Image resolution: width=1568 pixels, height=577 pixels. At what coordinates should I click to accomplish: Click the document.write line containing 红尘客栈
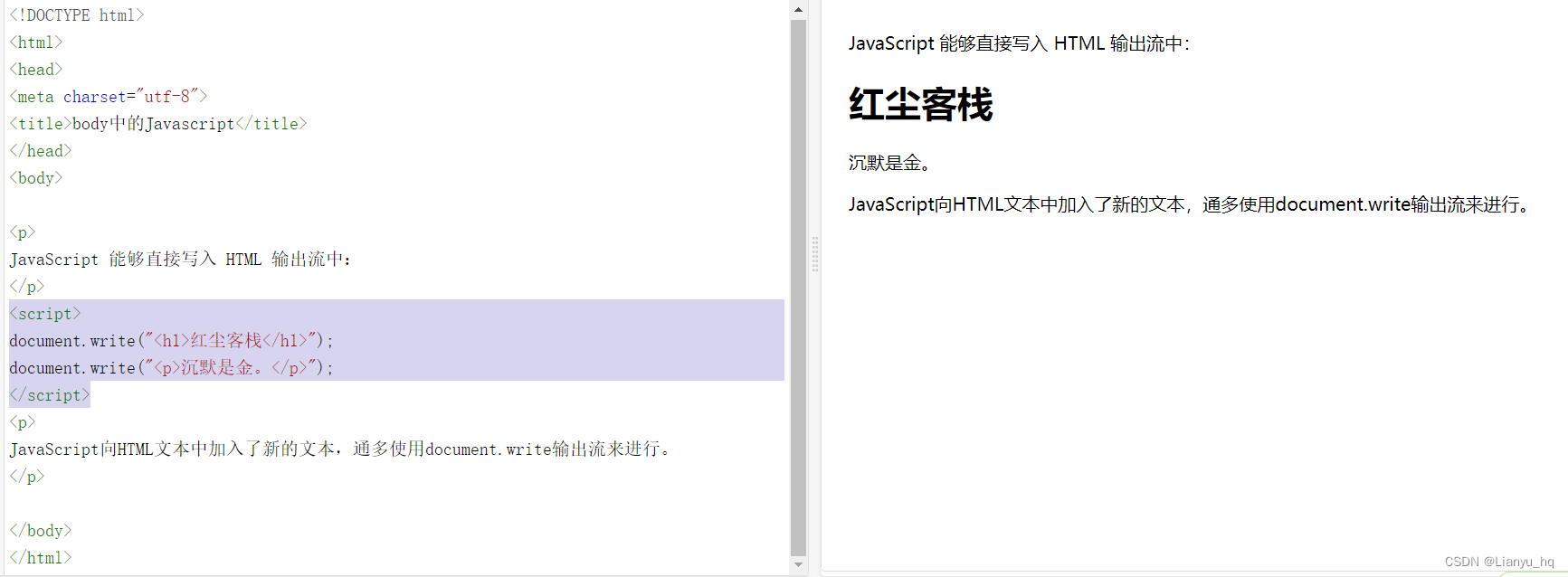(172, 341)
